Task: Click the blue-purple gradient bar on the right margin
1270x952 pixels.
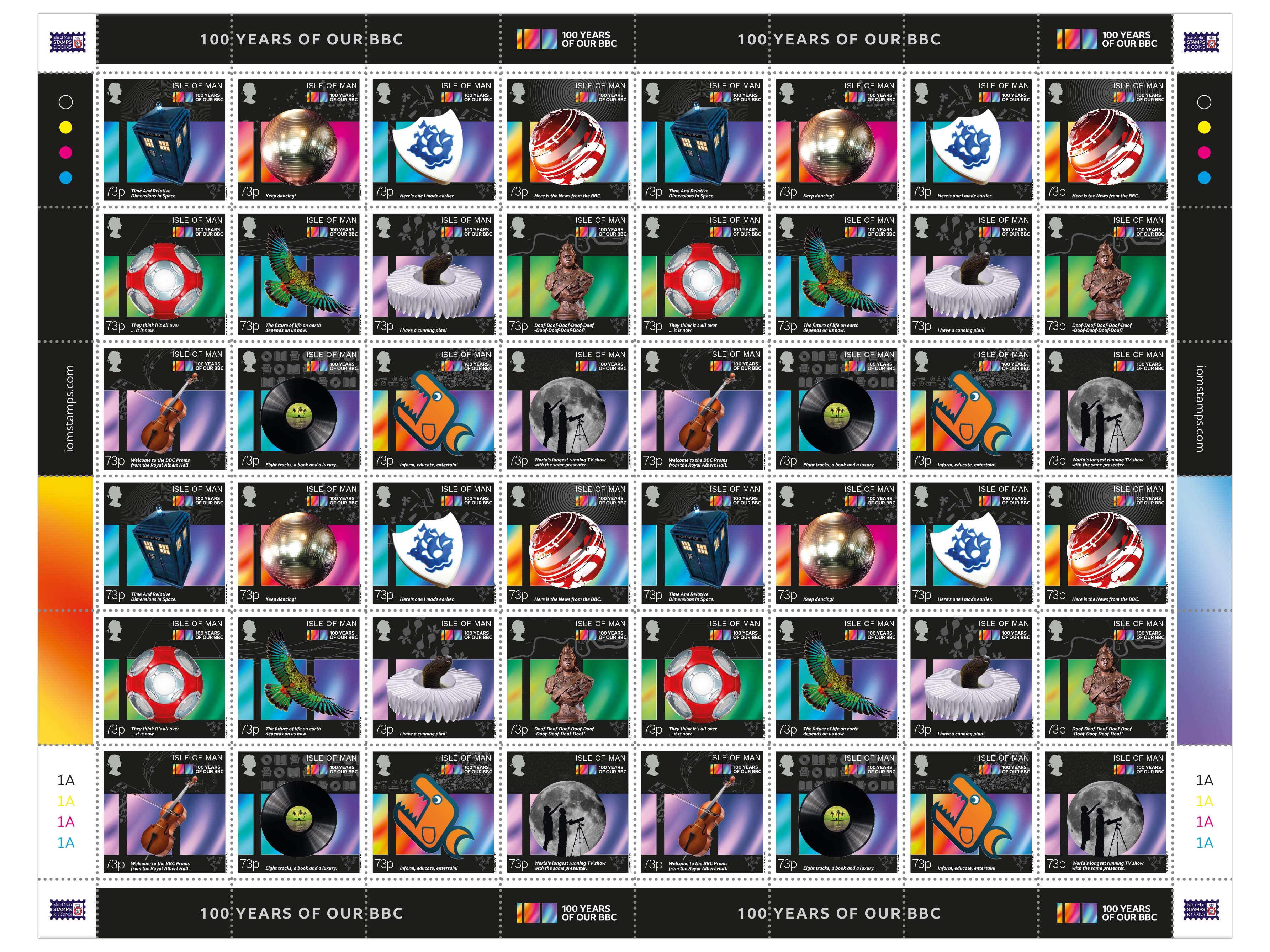Action: click(x=1204, y=610)
